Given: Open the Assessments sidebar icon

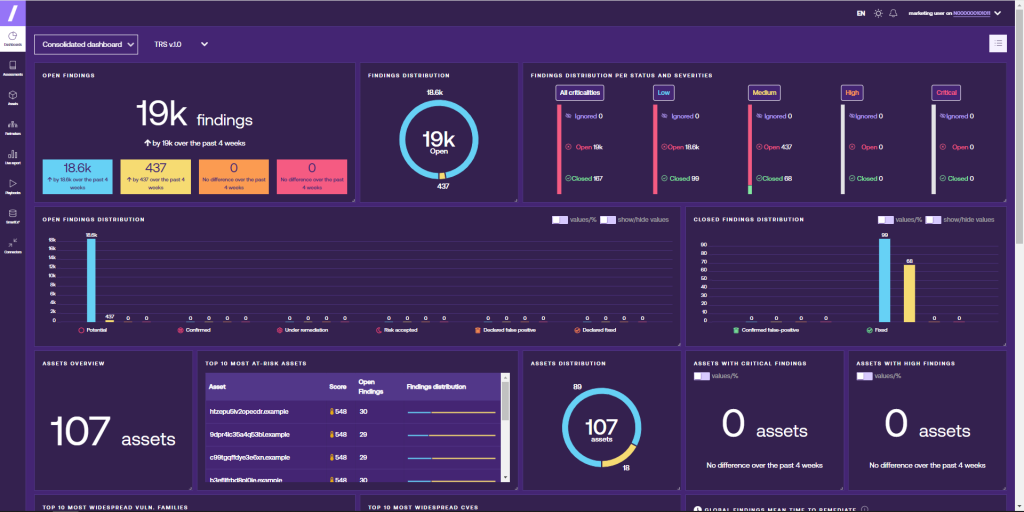Looking at the screenshot, I should [12, 68].
